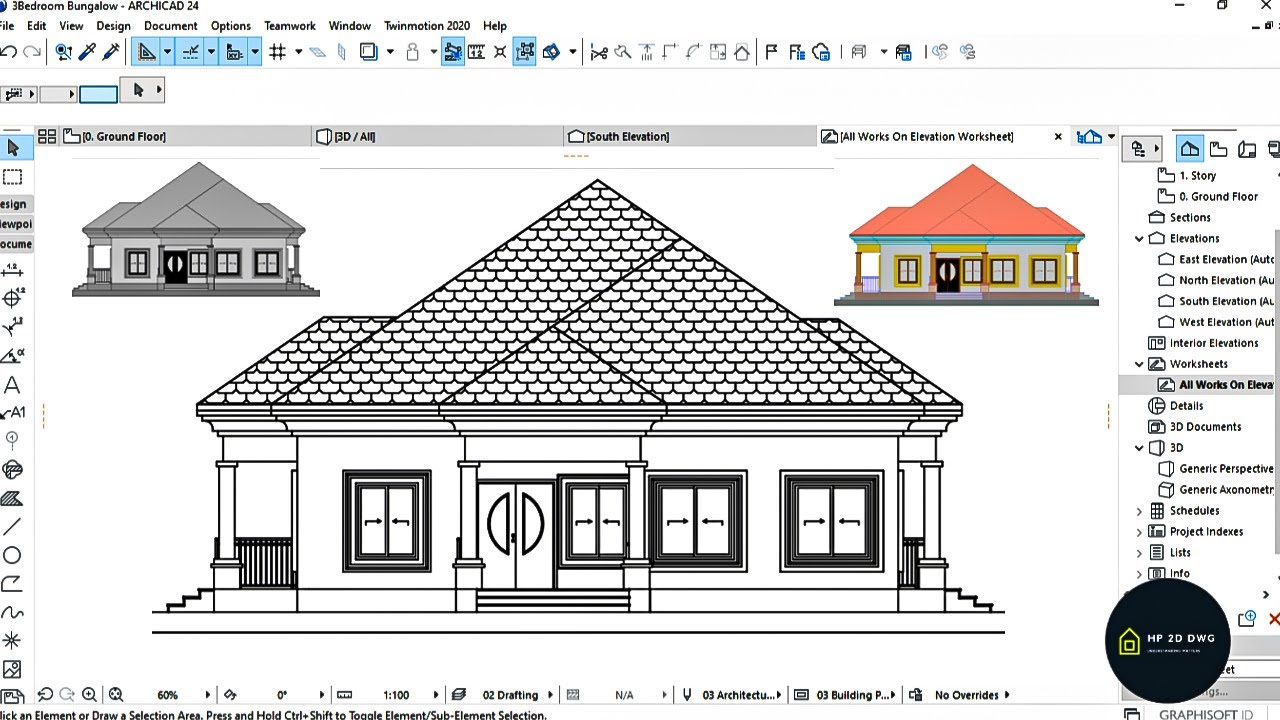Select the Arrow tool in toolbox
Image resolution: width=1280 pixels, height=720 pixels.
tap(13, 148)
